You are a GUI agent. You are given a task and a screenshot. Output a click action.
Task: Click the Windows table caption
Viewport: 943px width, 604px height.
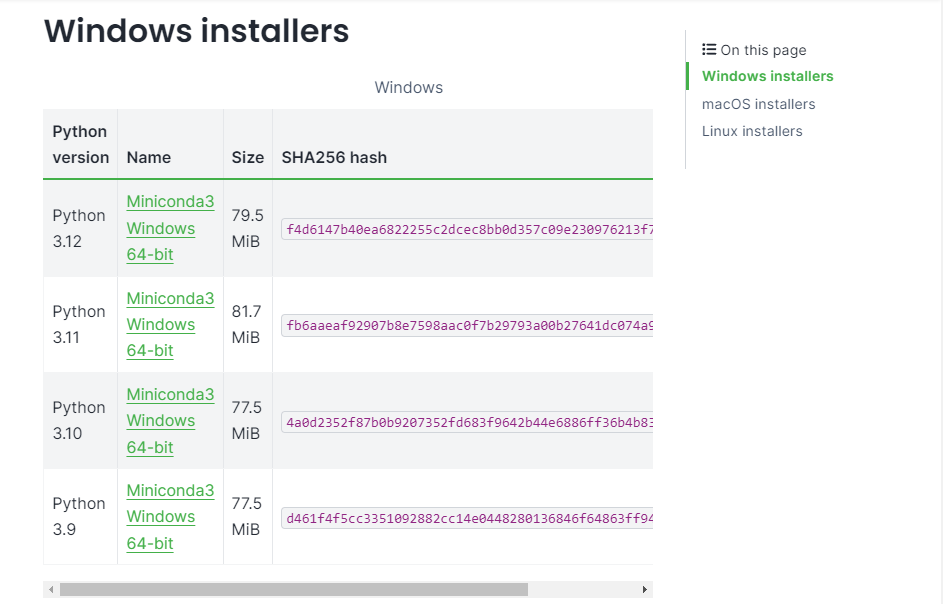point(408,88)
